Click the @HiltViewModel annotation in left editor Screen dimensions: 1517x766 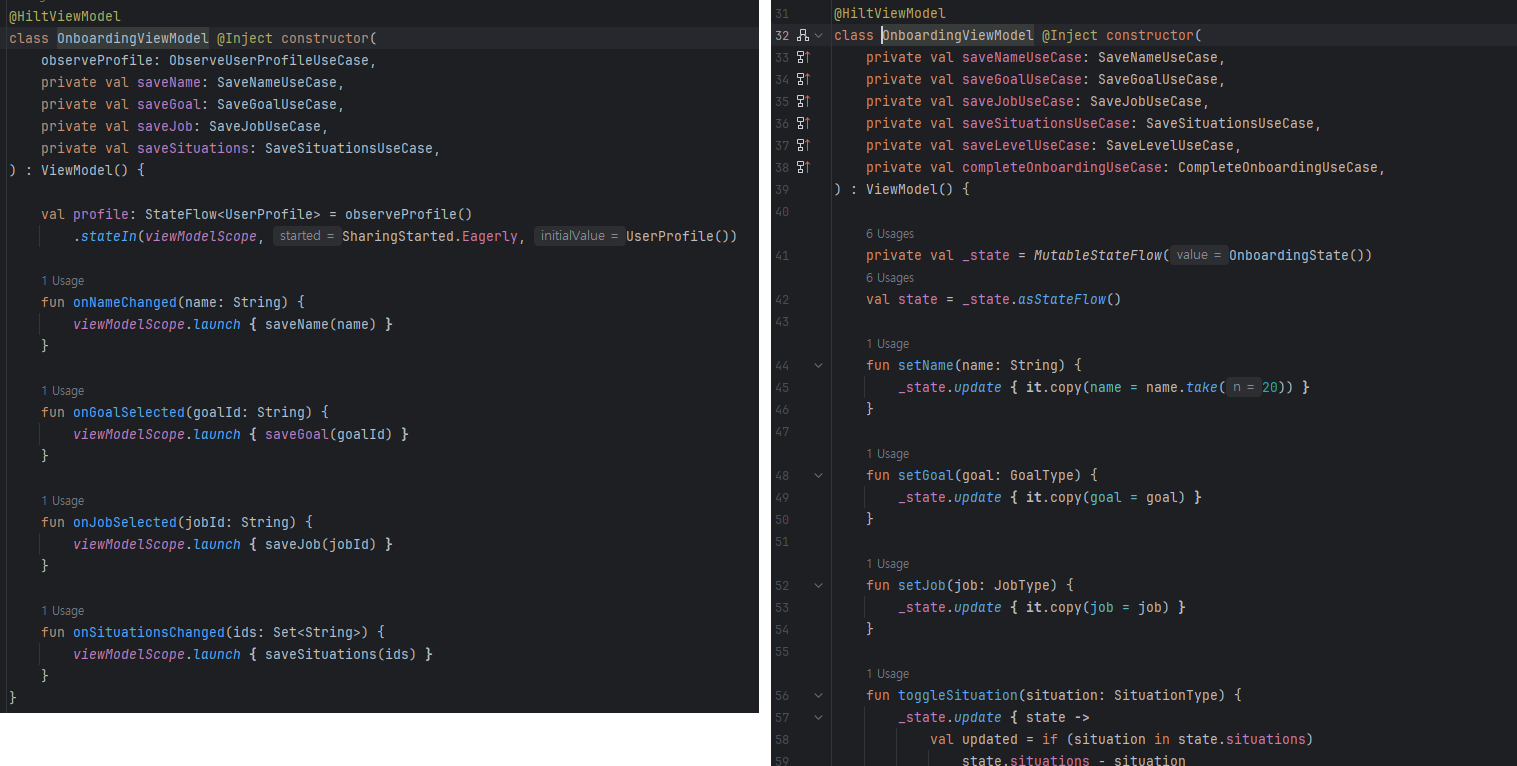[x=65, y=16]
